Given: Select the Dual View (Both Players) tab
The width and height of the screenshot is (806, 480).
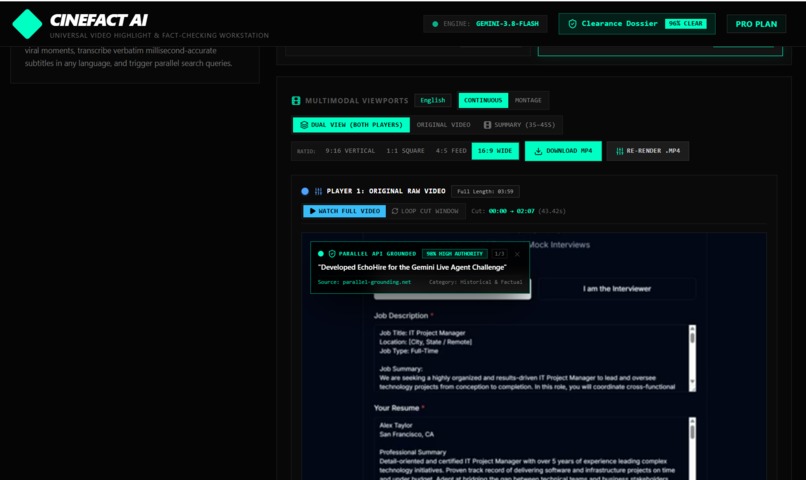Looking at the screenshot, I should (x=351, y=125).
